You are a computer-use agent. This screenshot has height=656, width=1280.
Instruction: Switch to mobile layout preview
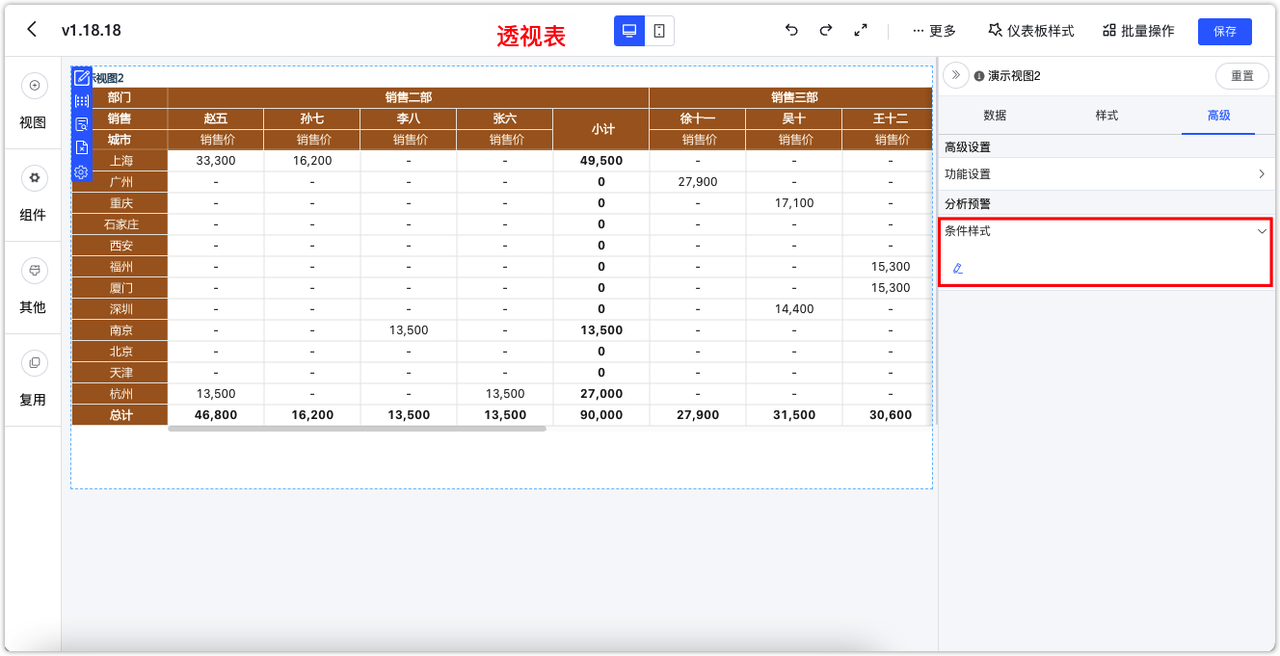pos(659,31)
